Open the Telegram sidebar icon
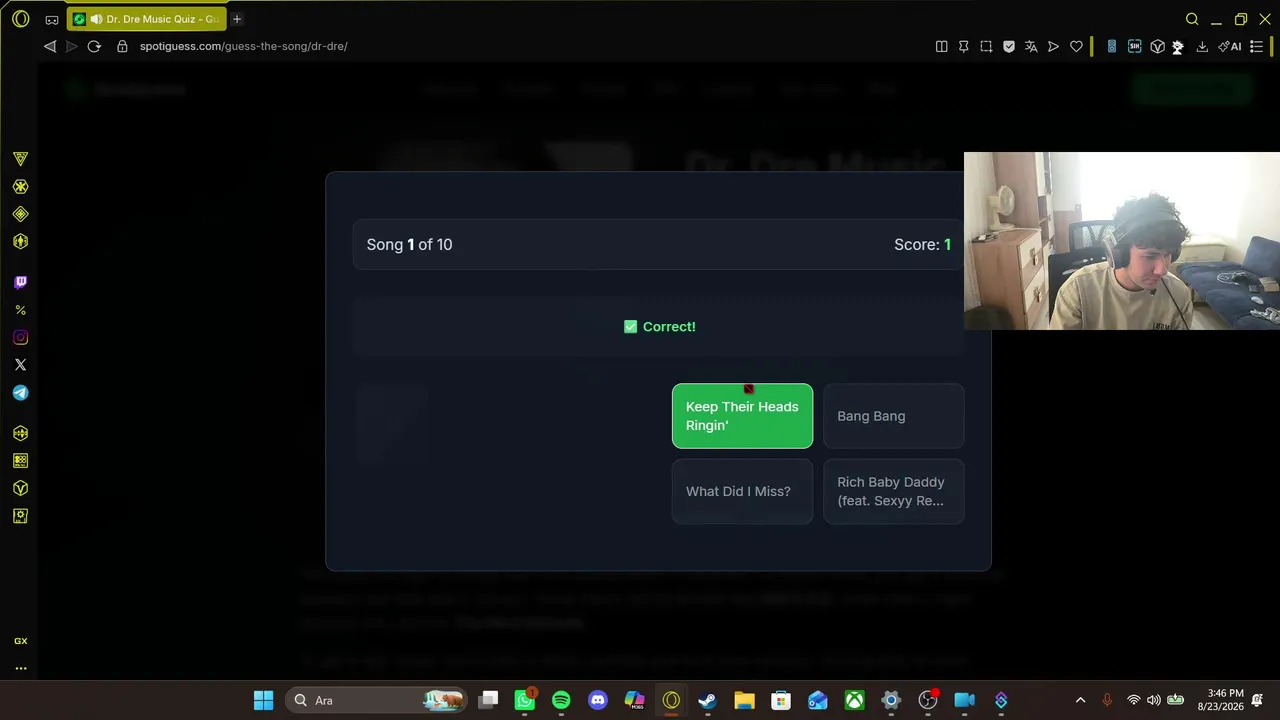Viewport: 1280px width, 720px height. pyautogui.click(x=20, y=393)
